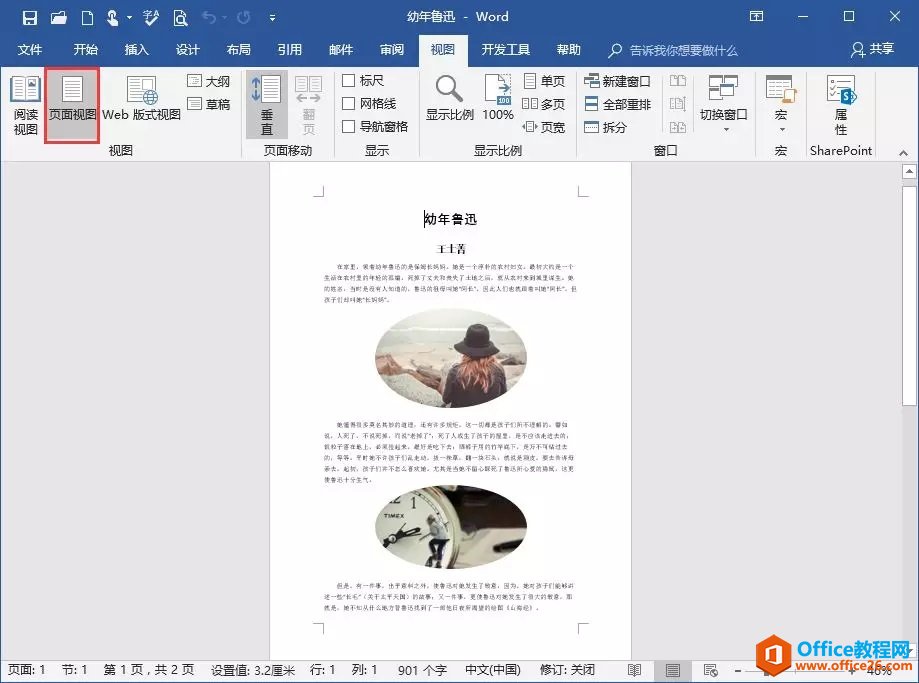This screenshot has width=919, height=683.
Task: Click the 共享 Share button
Action: pyautogui.click(x=873, y=49)
